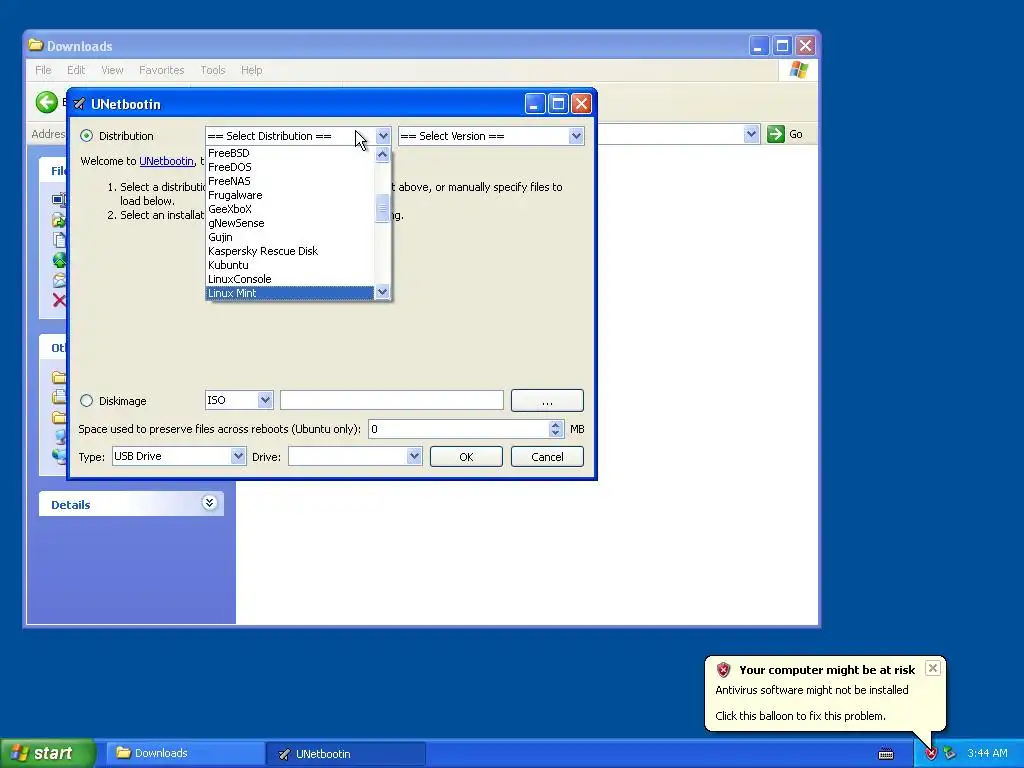Click the red X delete icon in sidebar
Viewport: 1024px width, 768px height.
59,300
